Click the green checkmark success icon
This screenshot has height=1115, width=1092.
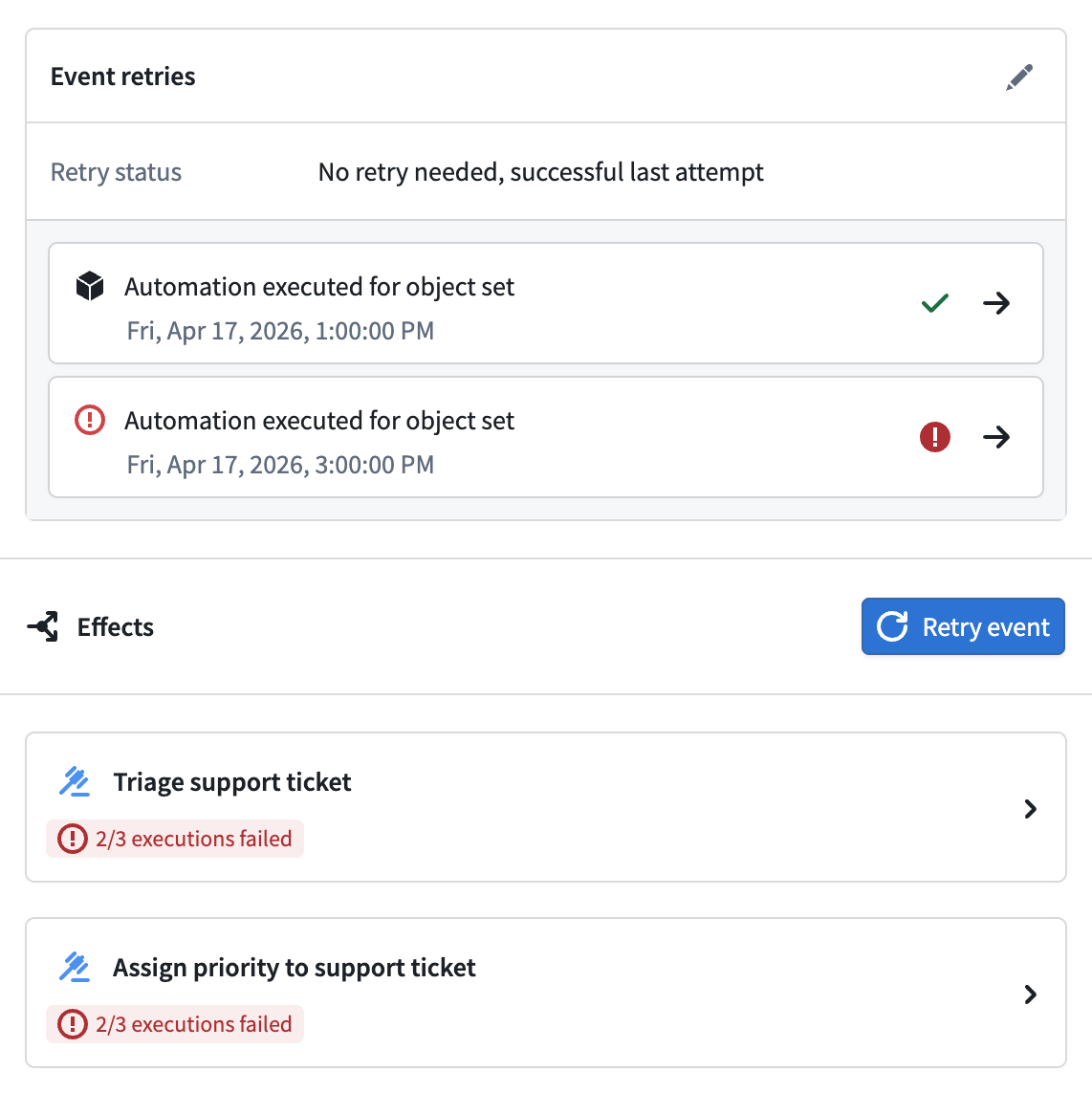point(935,303)
